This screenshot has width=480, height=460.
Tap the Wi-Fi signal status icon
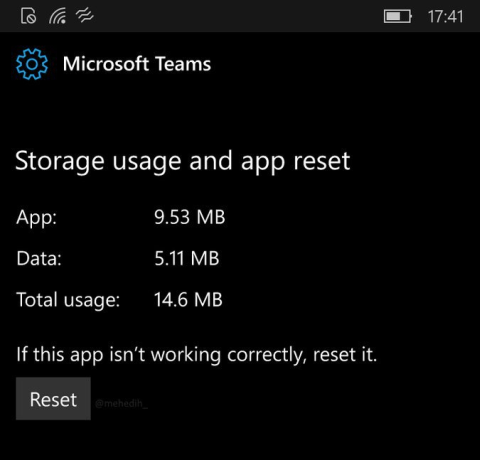tap(57, 16)
